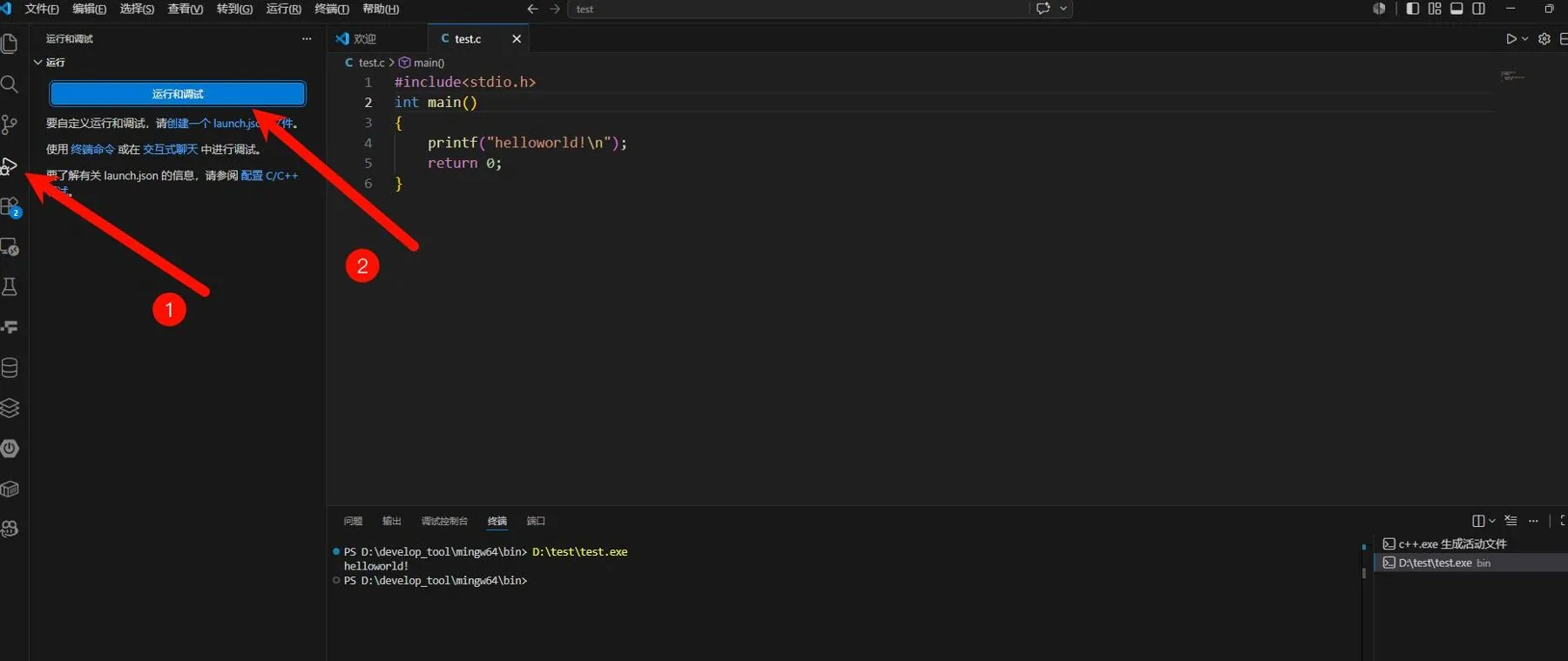Viewport: 1568px width, 661px height.
Task: Open more actions menu in terminal panel
Action: pos(1533,521)
